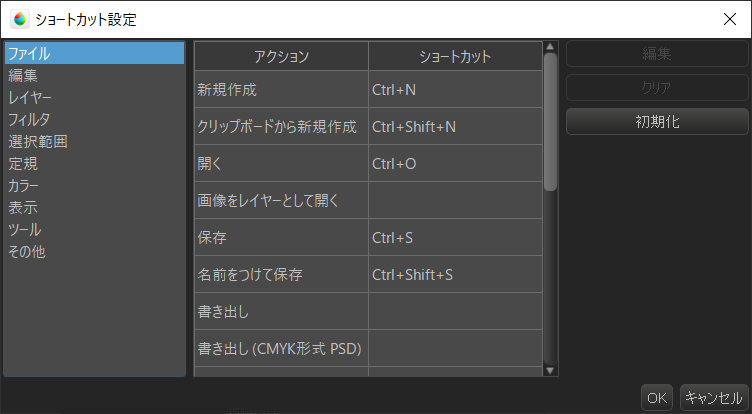The image size is (752, 414).
Task: Select 書き出し (CMYK形式 PSD) action
Action: (281, 348)
